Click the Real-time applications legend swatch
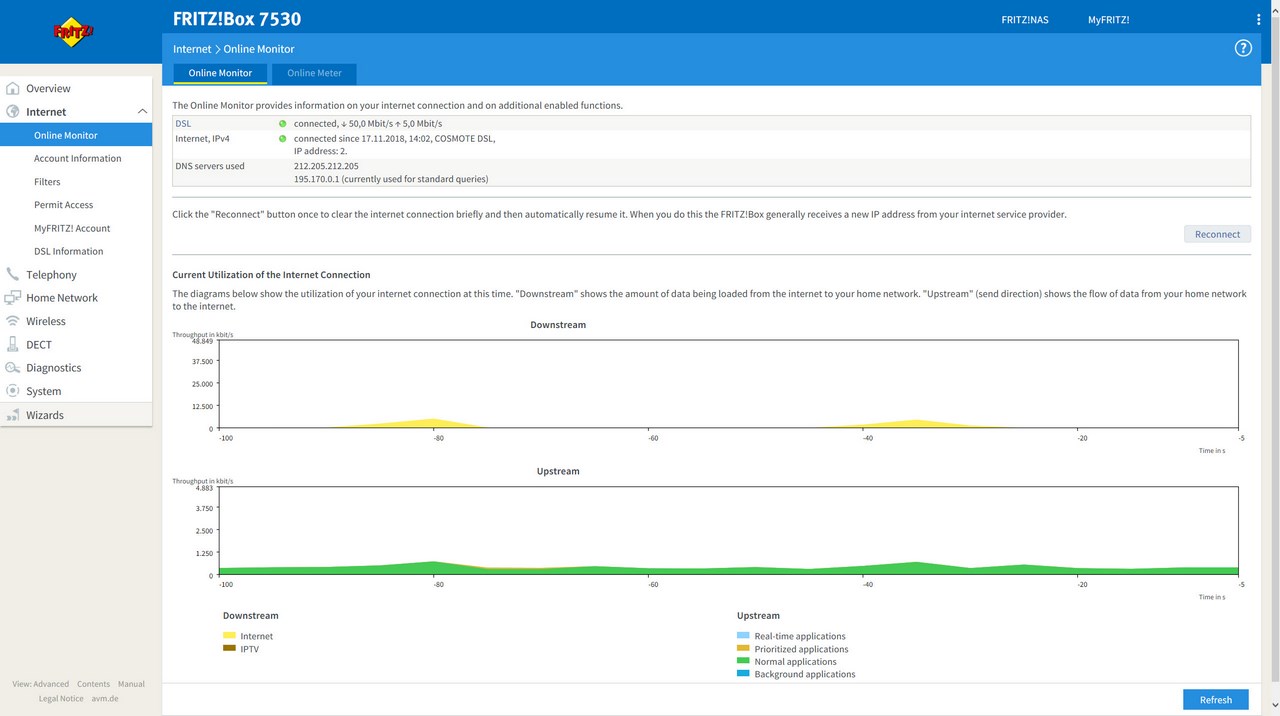This screenshot has width=1280, height=716. (743, 635)
